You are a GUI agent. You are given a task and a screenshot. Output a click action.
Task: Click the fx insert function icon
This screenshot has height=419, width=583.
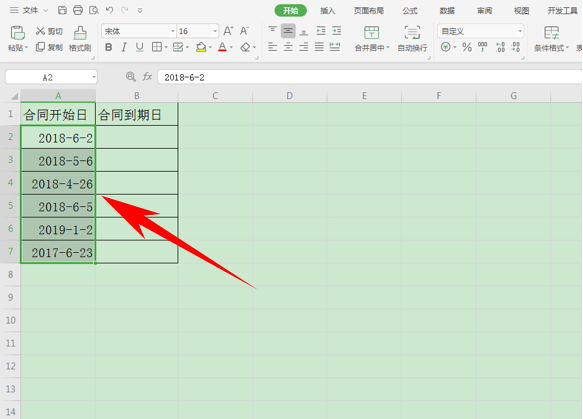pyautogui.click(x=147, y=77)
